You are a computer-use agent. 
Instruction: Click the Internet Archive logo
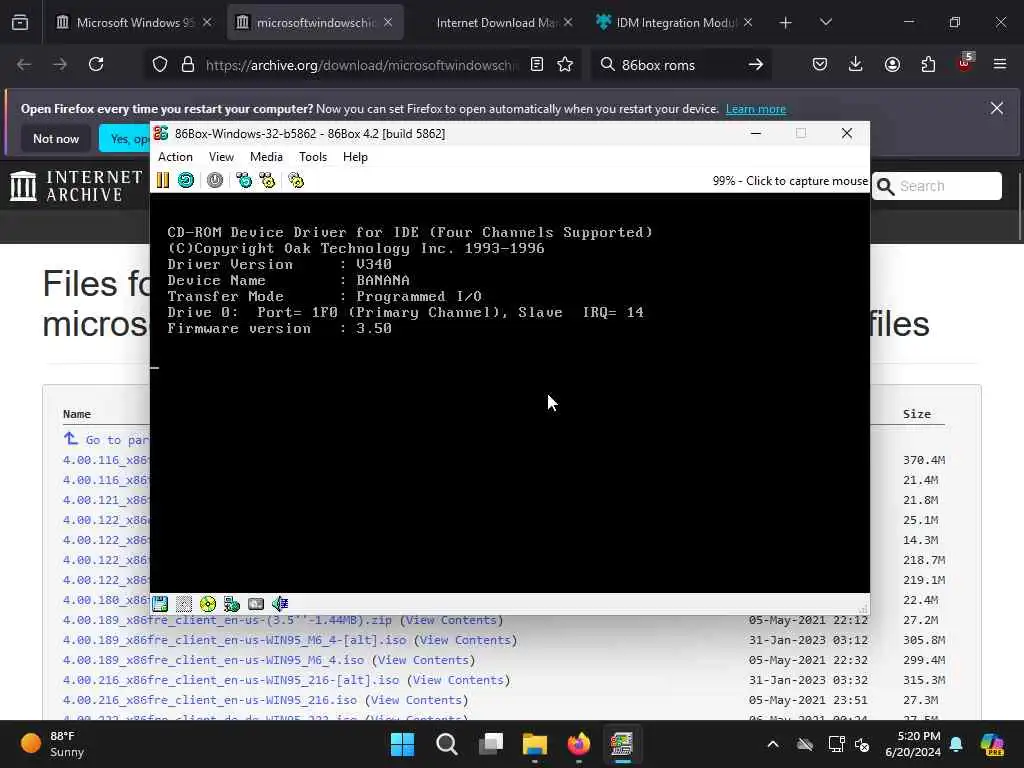[x=76, y=186]
